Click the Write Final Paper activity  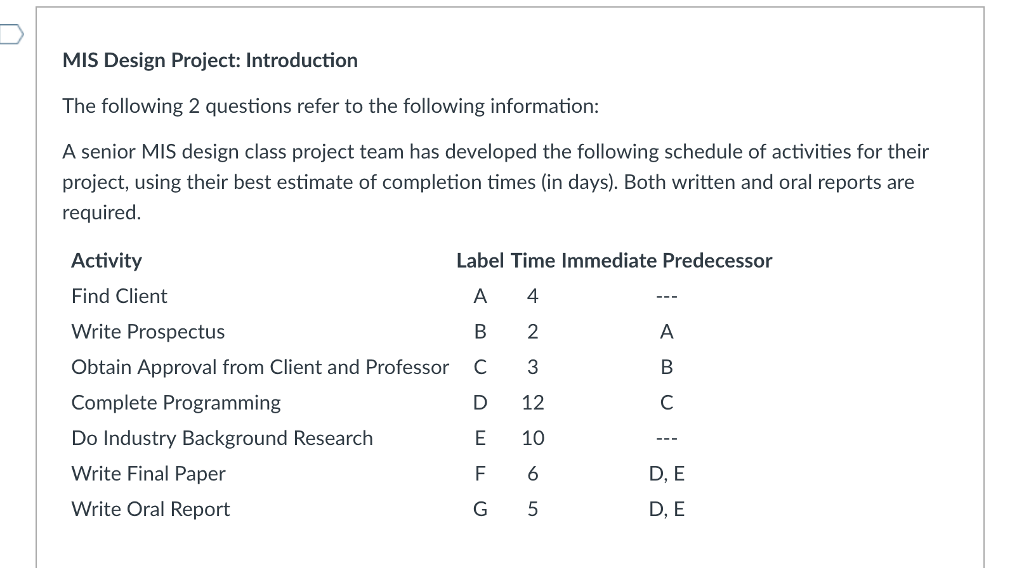point(148,474)
